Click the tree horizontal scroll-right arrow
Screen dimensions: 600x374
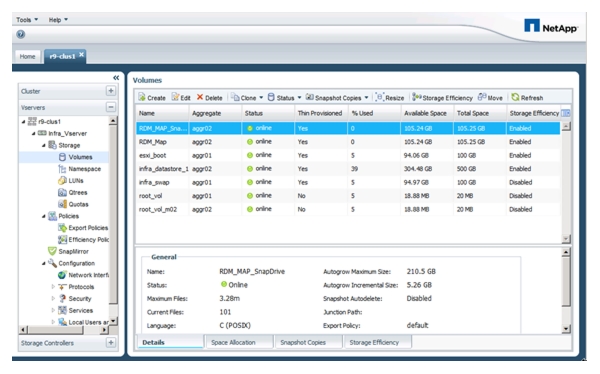click(104, 330)
